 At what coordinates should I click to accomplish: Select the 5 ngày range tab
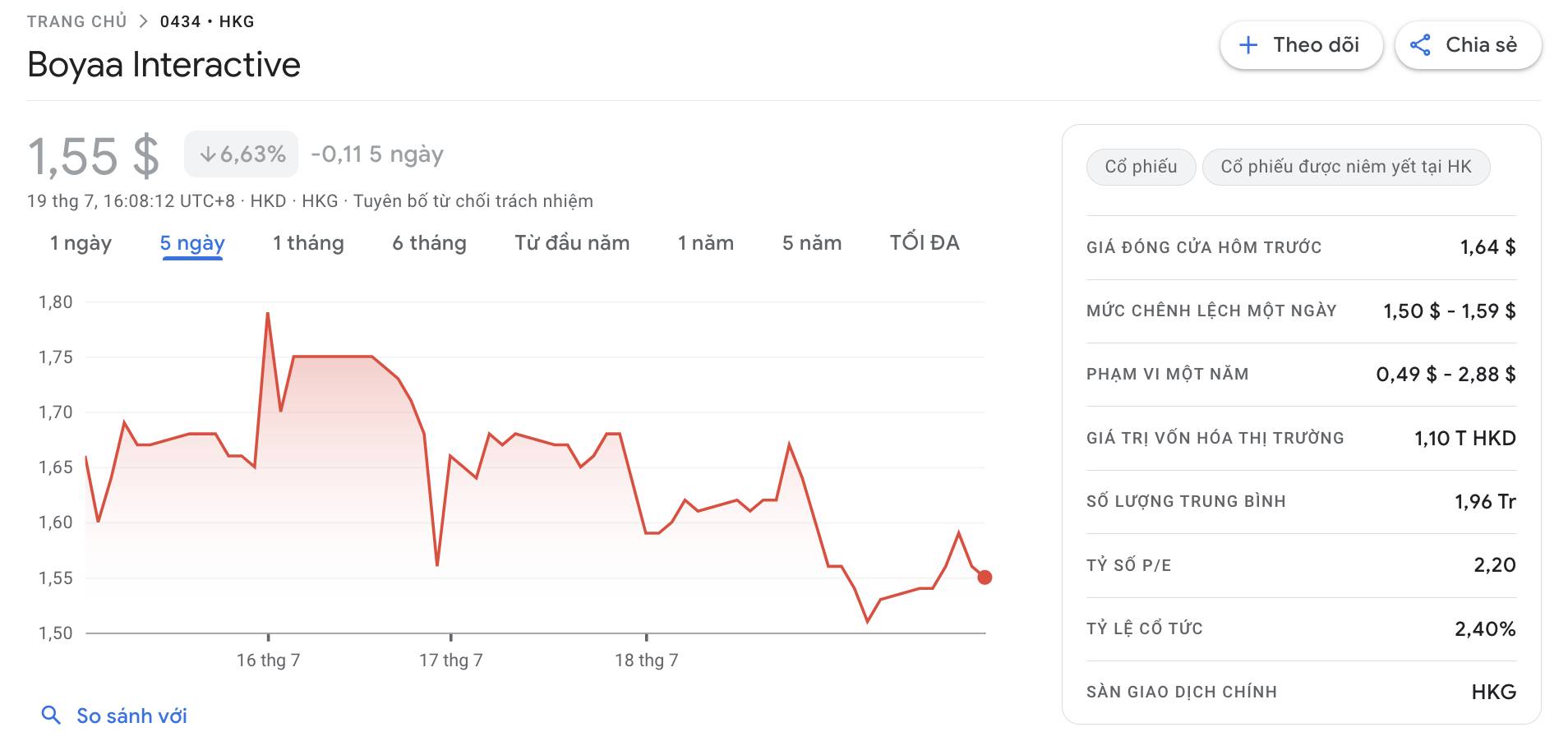tap(192, 243)
